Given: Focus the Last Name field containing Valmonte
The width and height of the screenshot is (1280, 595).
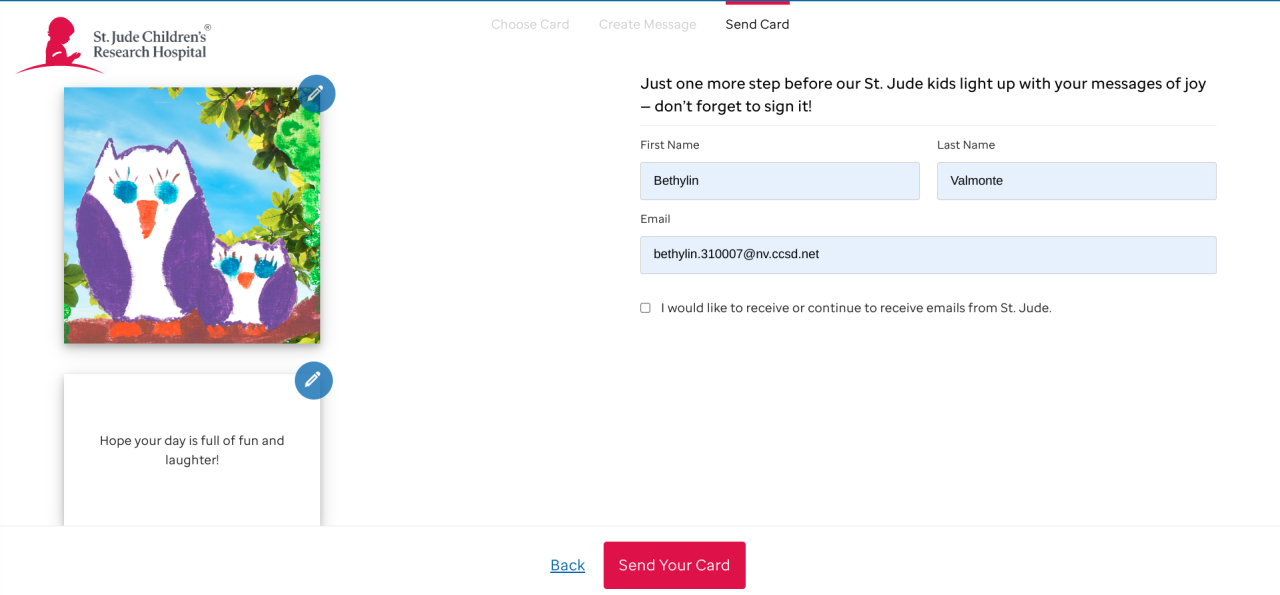Looking at the screenshot, I should (x=1076, y=181).
